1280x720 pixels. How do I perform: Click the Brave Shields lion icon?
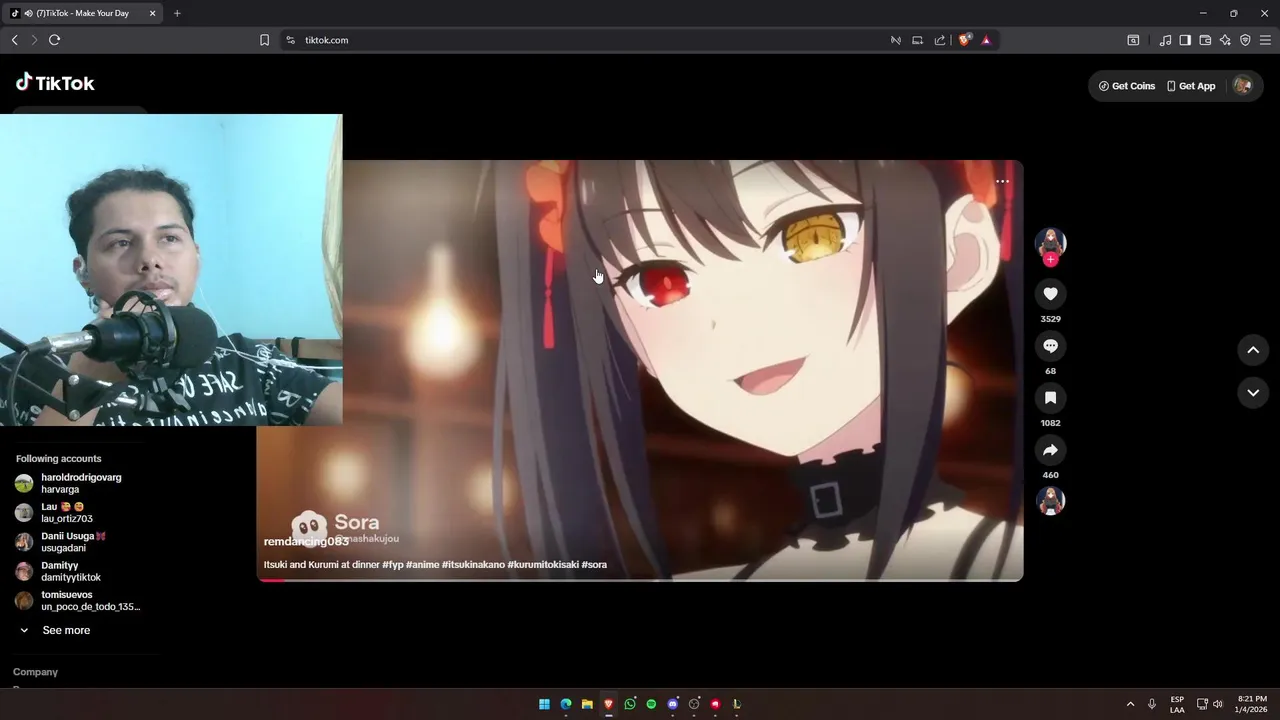pos(964,40)
